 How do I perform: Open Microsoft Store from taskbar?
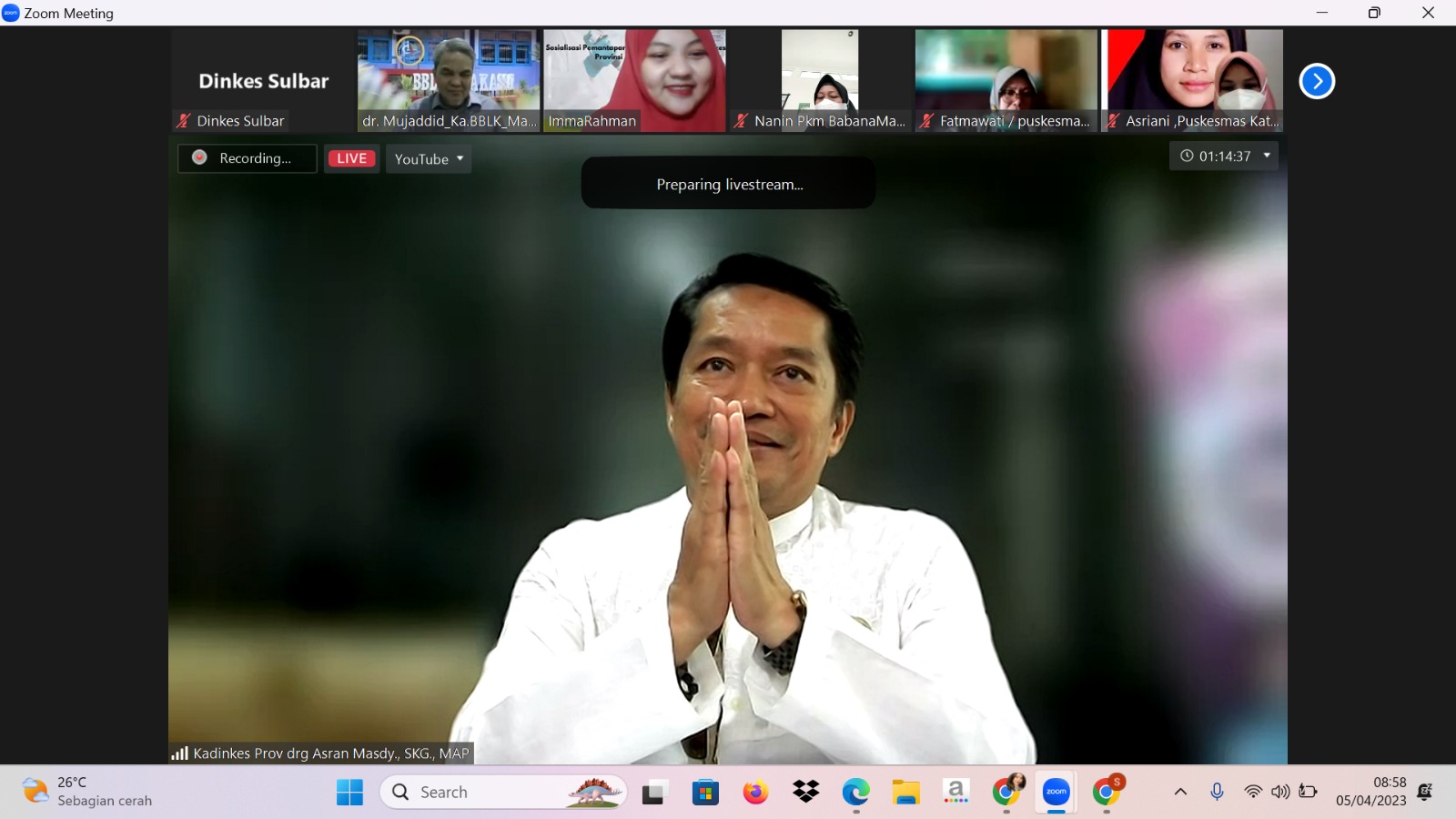705,793
